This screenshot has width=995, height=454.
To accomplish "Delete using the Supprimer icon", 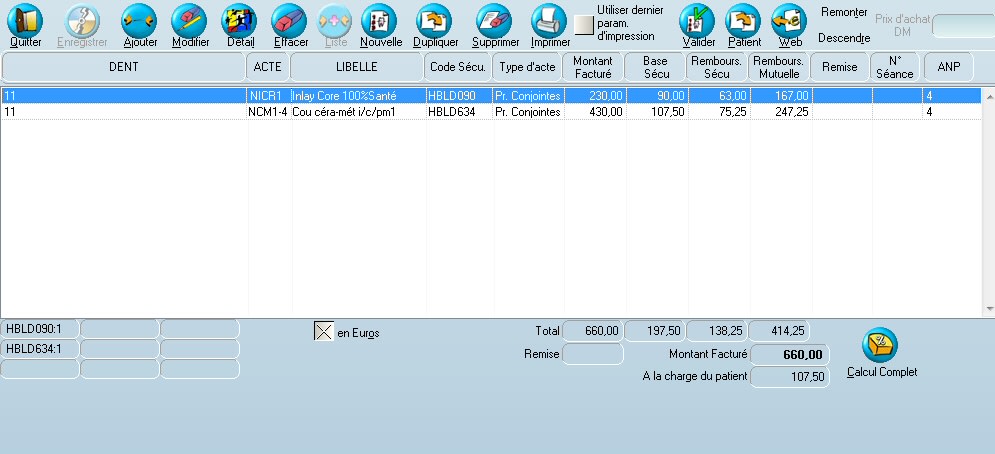I will (x=494, y=20).
